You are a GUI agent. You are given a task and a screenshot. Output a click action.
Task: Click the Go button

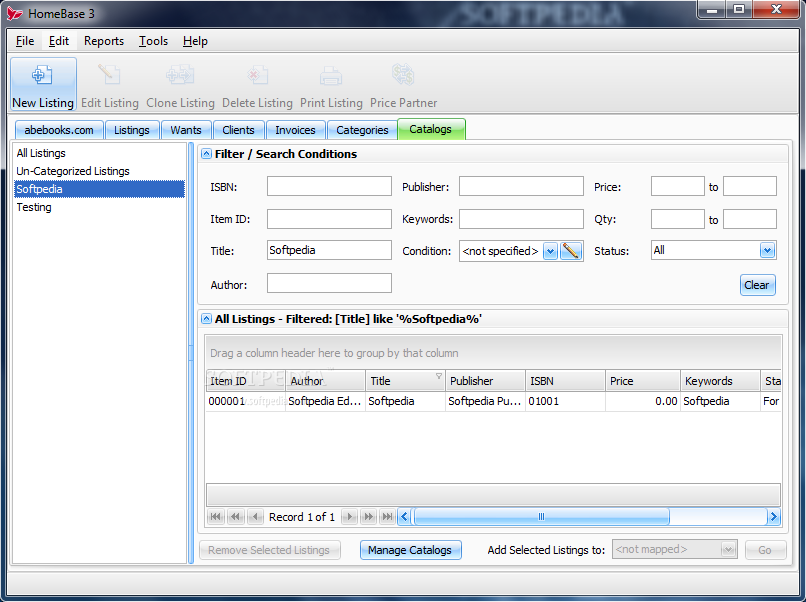[765, 550]
